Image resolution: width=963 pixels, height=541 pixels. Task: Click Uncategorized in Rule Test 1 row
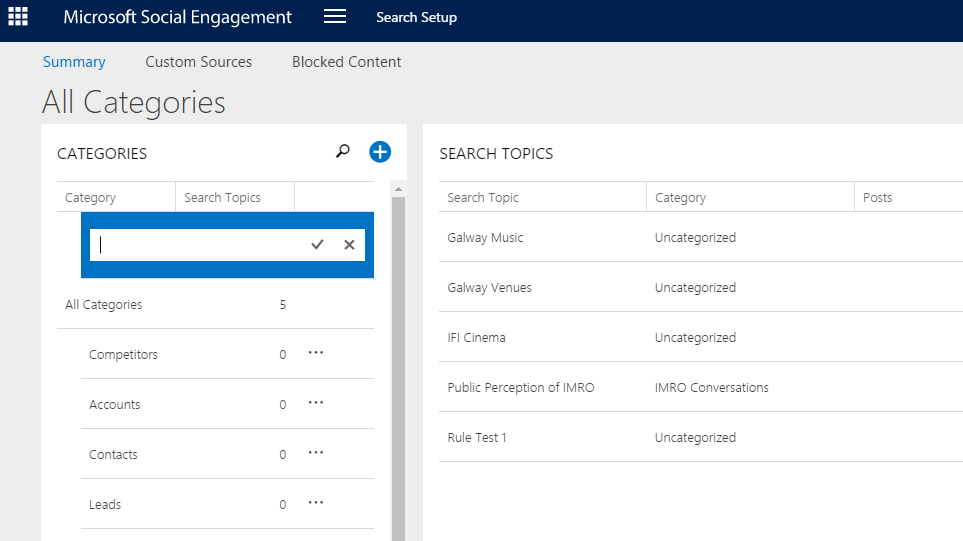(x=695, y=438)
